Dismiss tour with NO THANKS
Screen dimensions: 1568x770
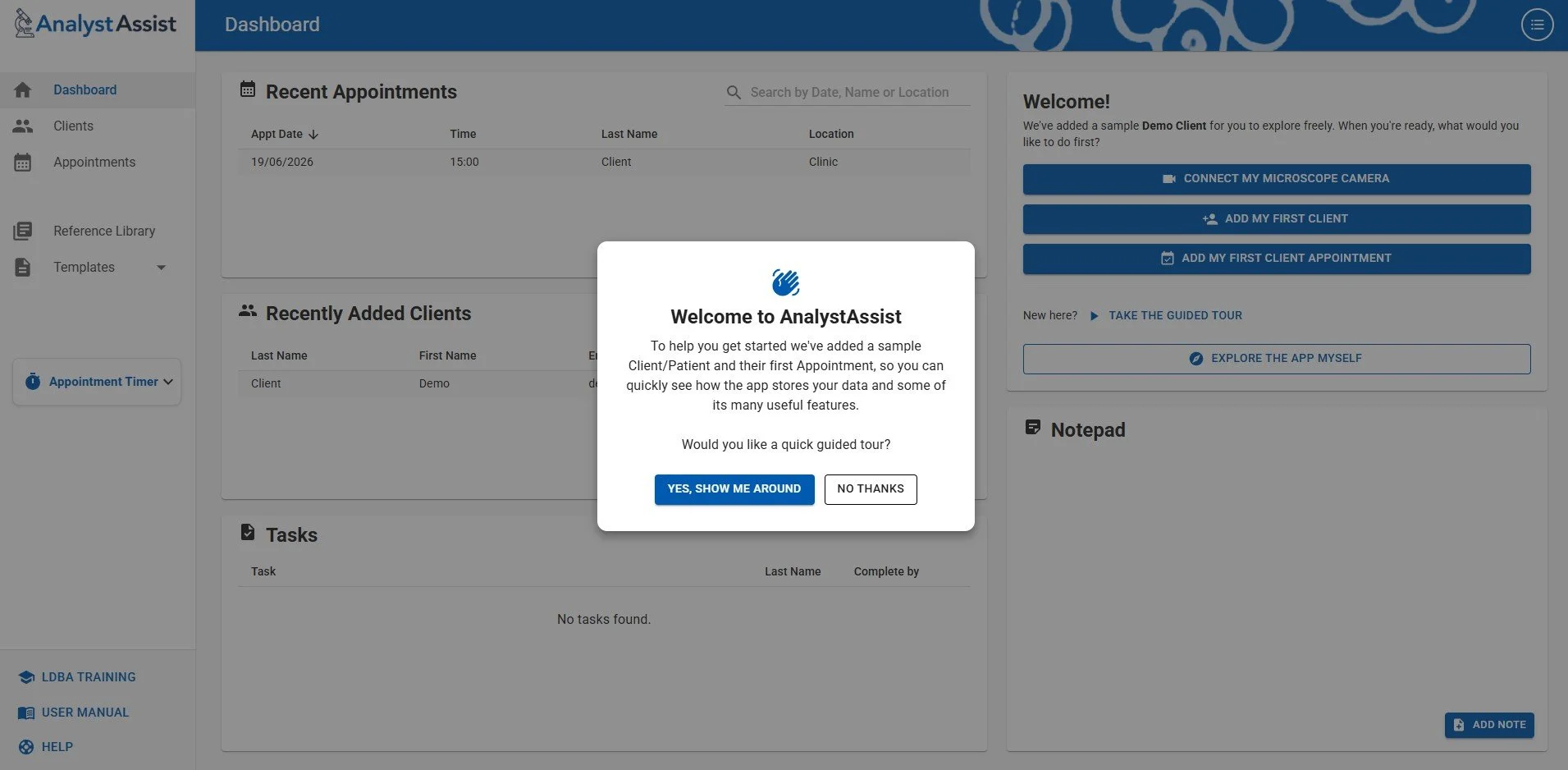pyautogui.click(x=871, y=489)
